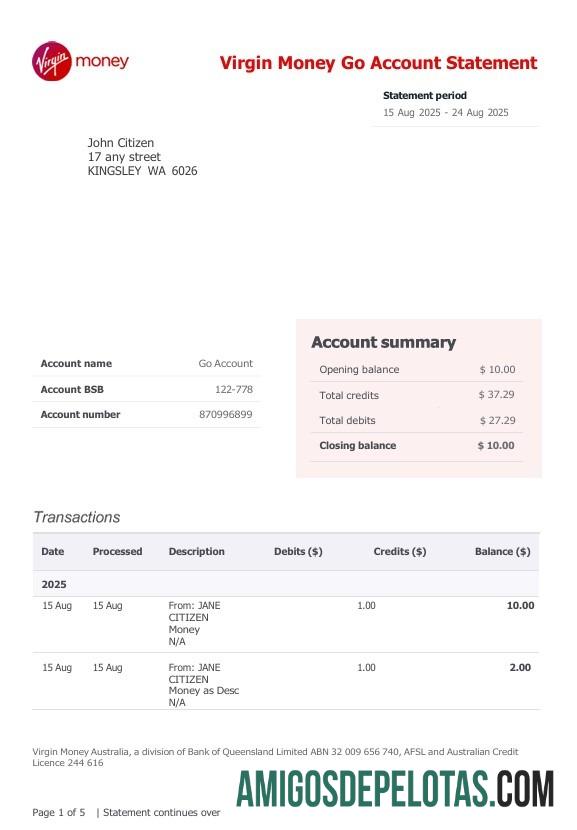
Task: Select account number 870996899
Action: pyautogui.click(x=226, y=414)
